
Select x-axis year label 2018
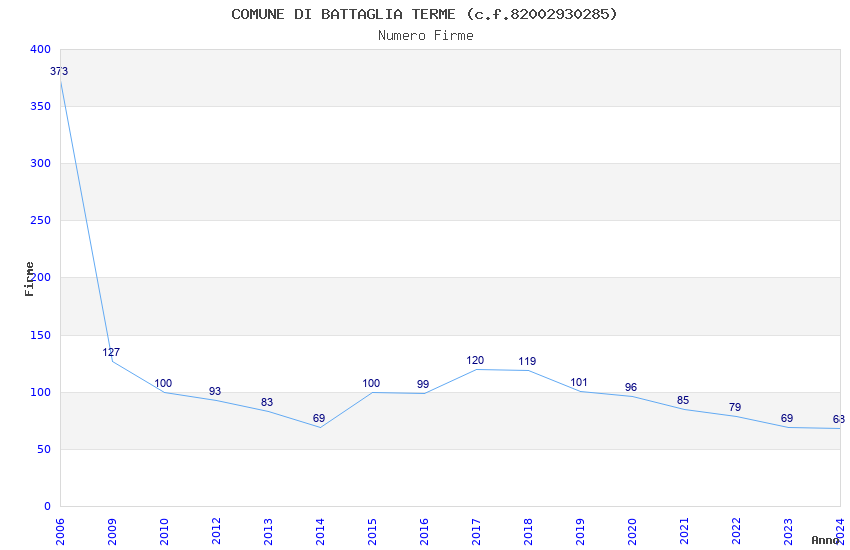(x=529, y=531)
